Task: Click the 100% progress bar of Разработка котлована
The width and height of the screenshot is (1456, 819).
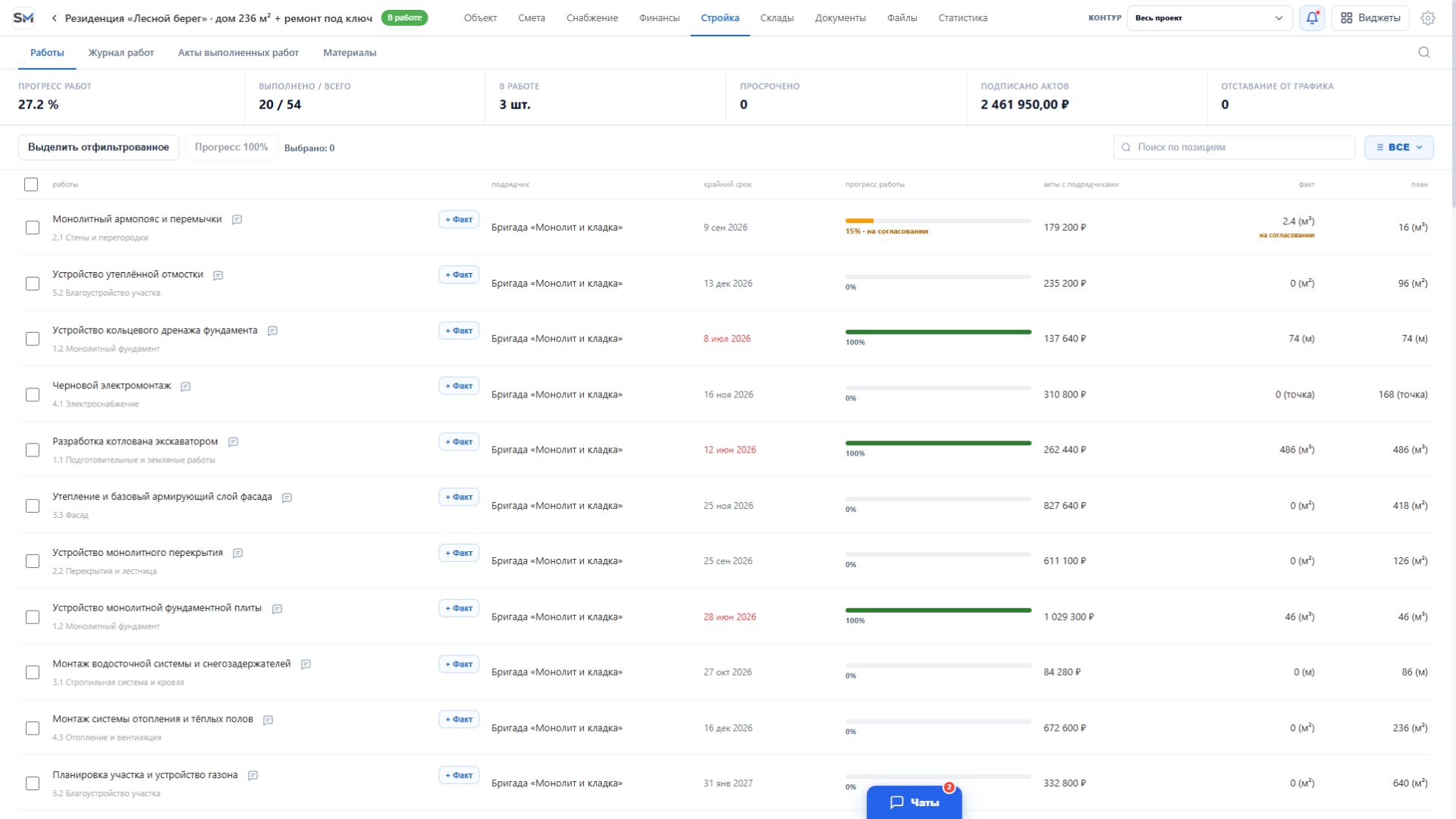Action: (x=938, y=443)
